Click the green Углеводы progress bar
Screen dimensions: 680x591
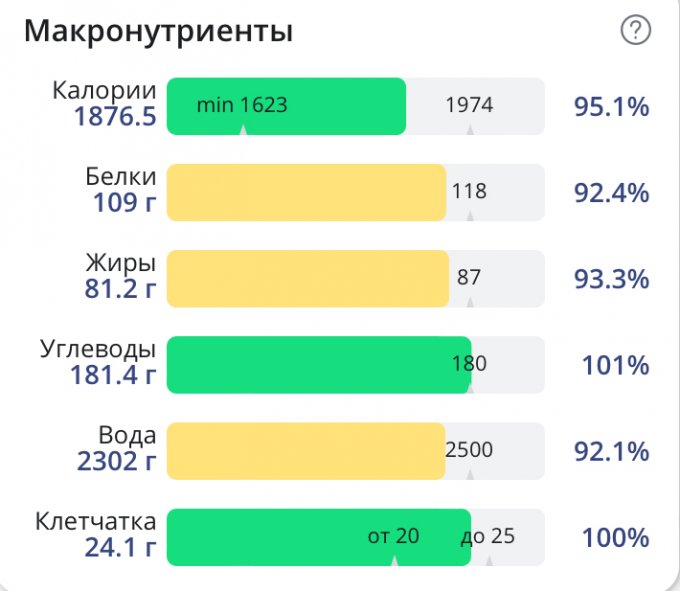pyautogui.click(x=319, y=365)
